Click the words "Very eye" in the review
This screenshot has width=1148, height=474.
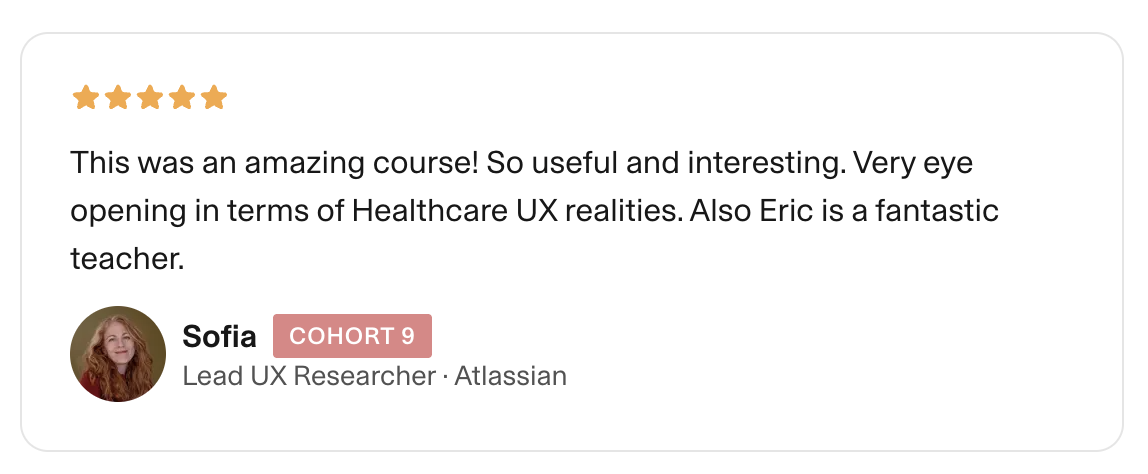[918, 162]
